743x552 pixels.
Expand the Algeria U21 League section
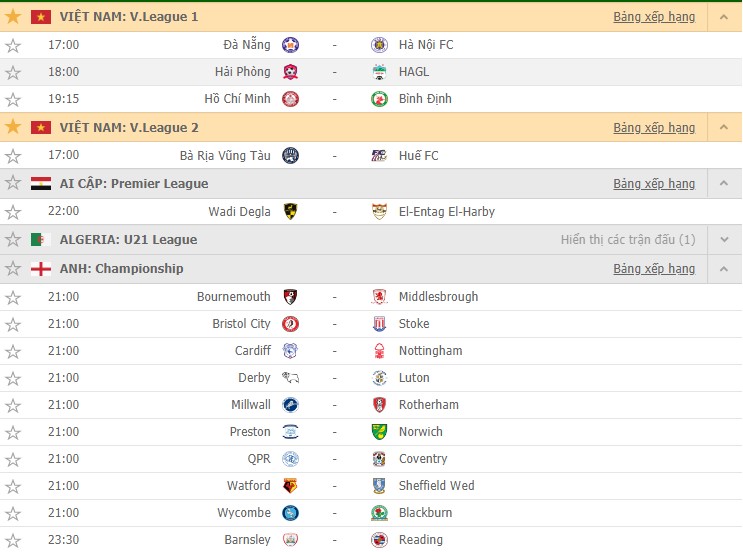[x=724, y=240]
